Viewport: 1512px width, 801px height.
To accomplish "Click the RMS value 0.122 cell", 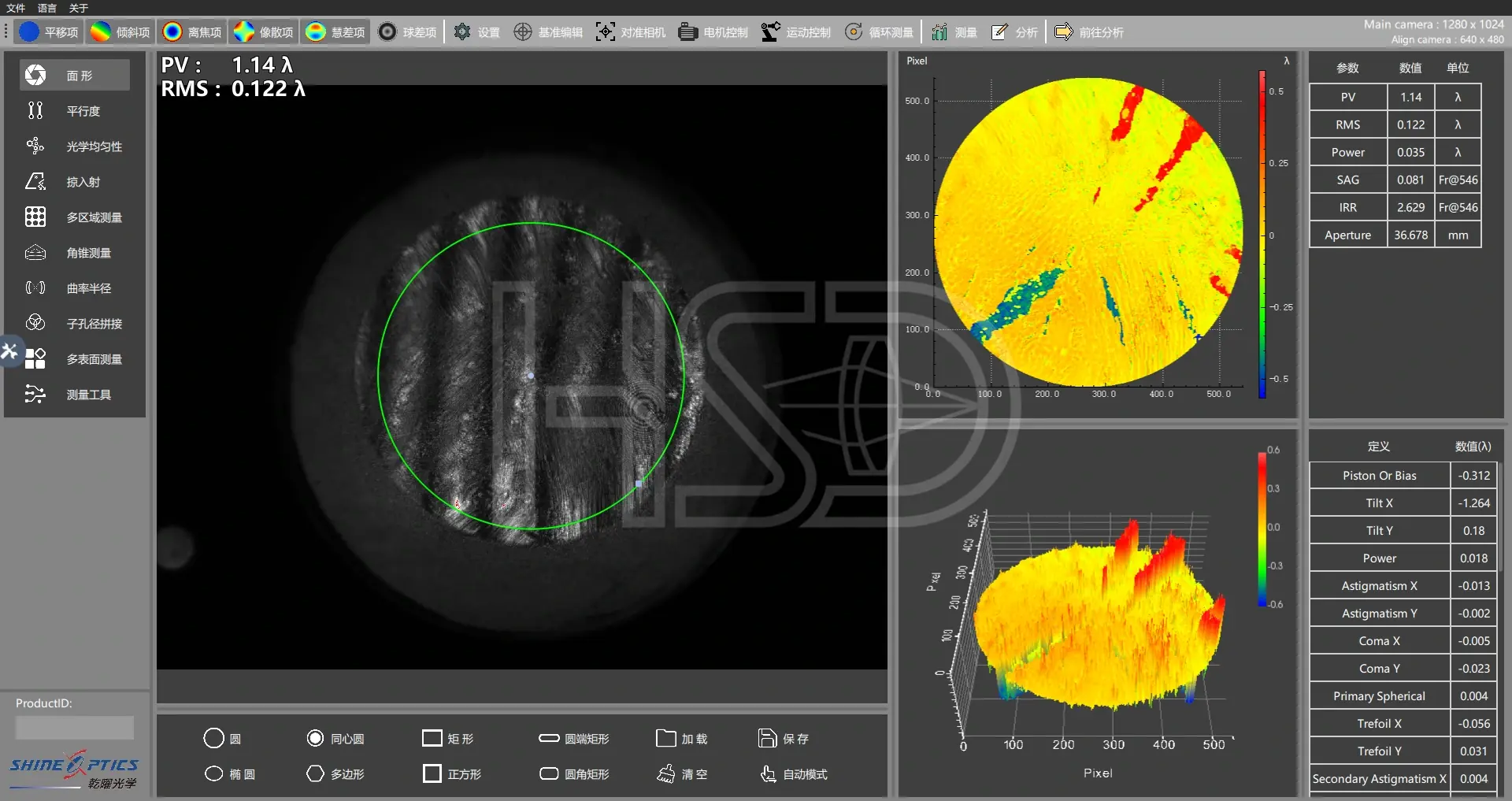I will (1410, 124).
